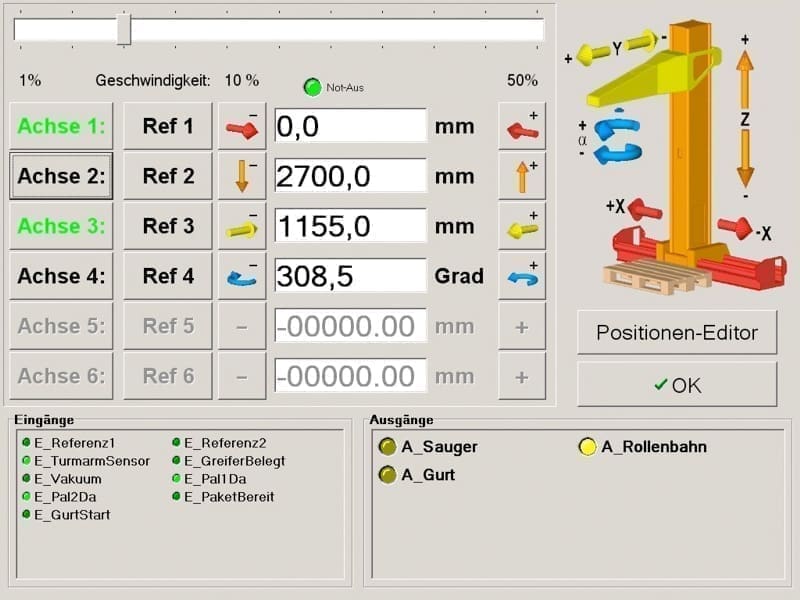The height and width of the screenshot is (600, 800).
Task: Confirm with the OK button
Action: tap(677, 385)
